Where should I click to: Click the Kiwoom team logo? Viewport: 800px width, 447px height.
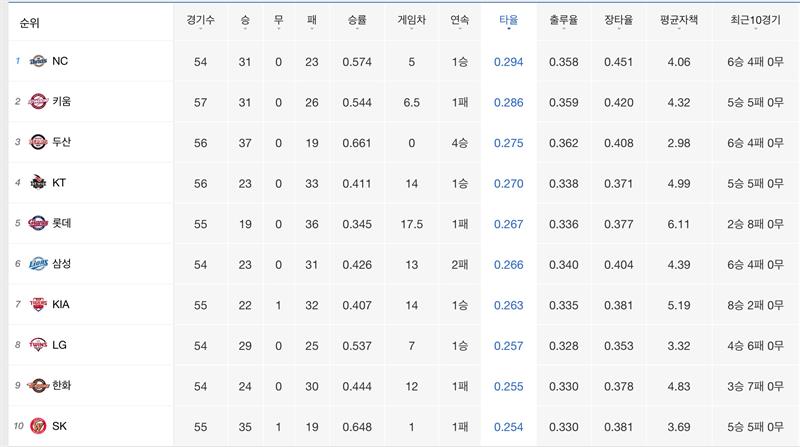point(38,102)
